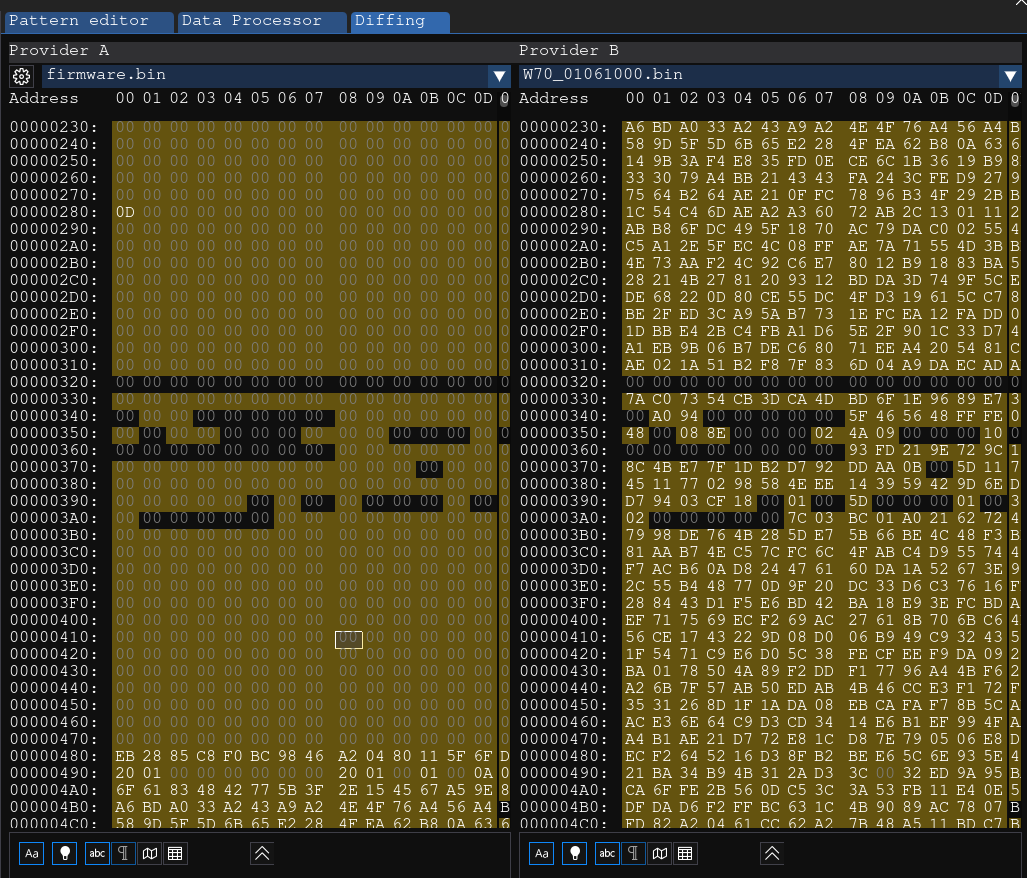Collapse Provider A footer with double chevron
This screenshot has width=1027, height=878.
261,853
